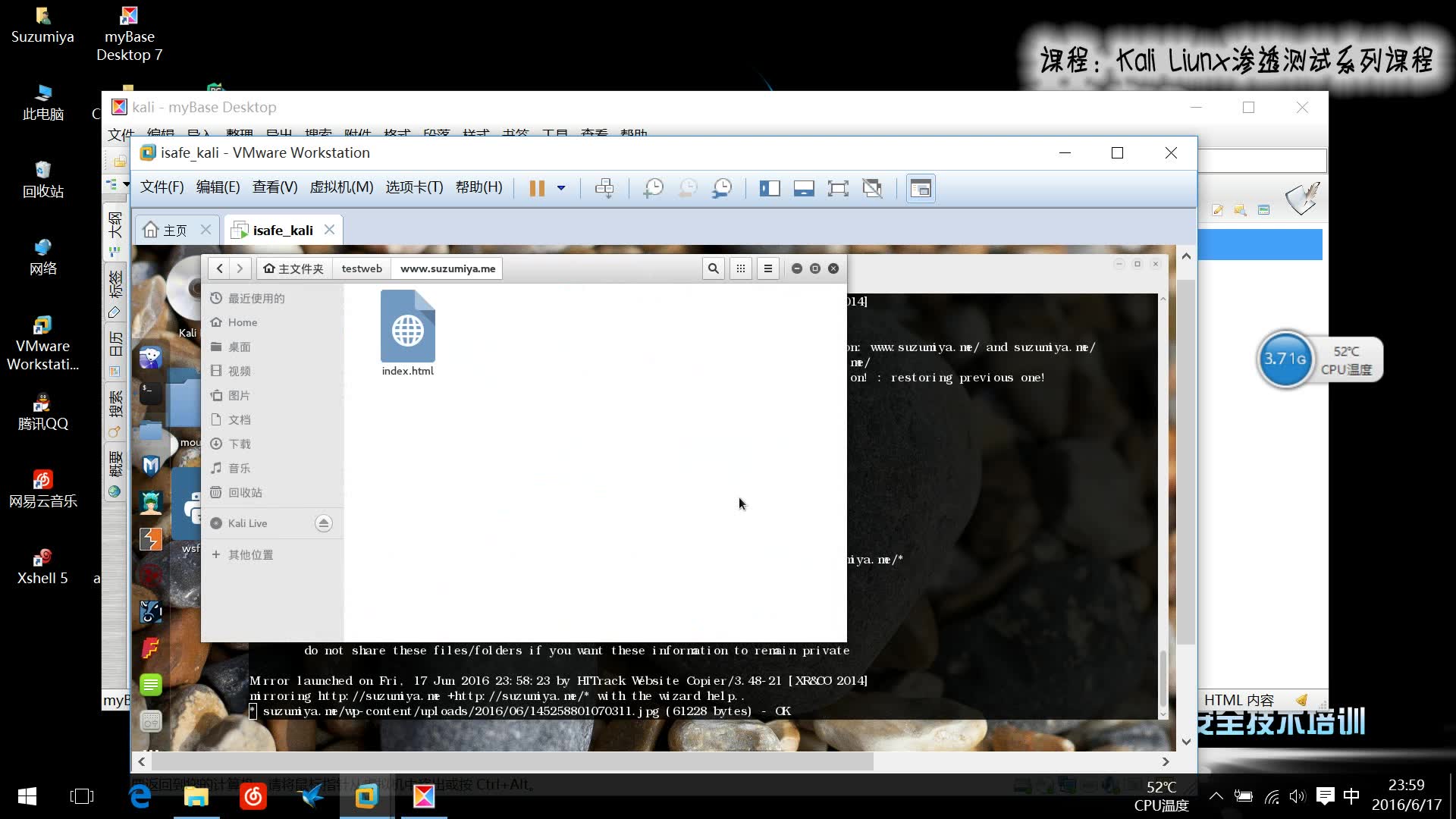Viewport: 1456px width, 819px height.
Task: Open File Explorer from taskbar
Action: (x=196, y=796)
